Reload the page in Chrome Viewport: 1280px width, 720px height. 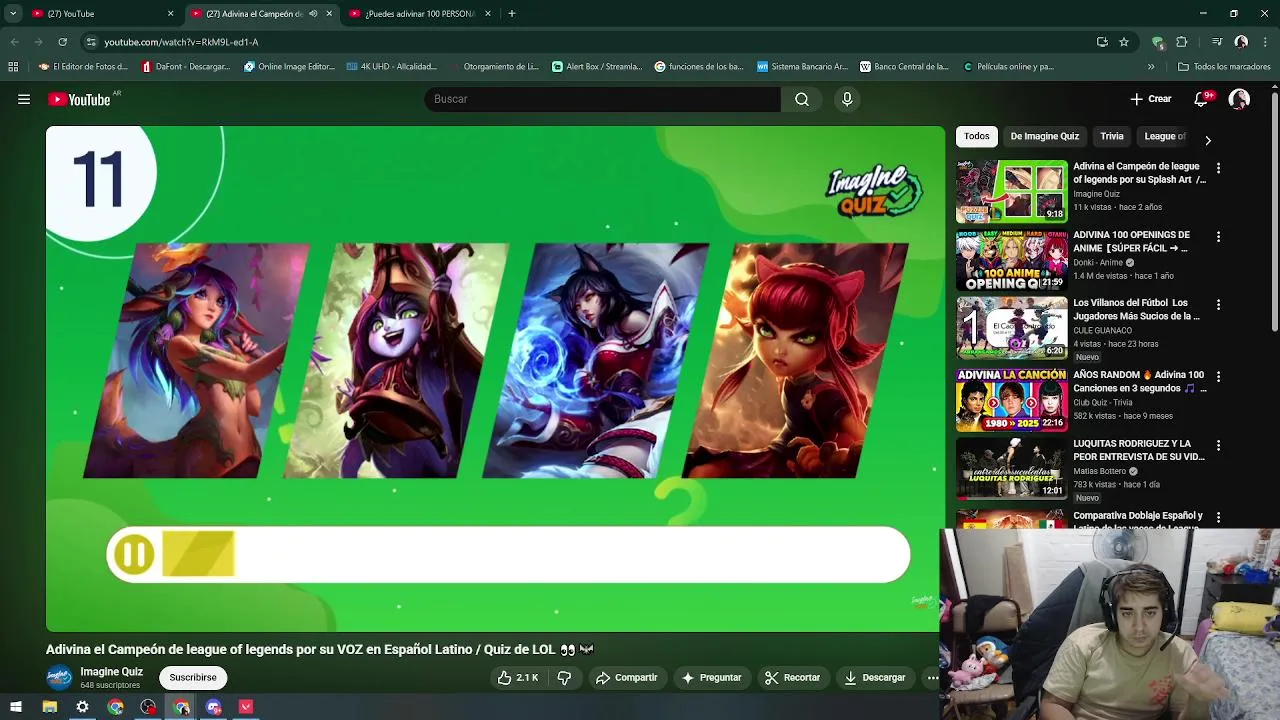coord(63,42)
